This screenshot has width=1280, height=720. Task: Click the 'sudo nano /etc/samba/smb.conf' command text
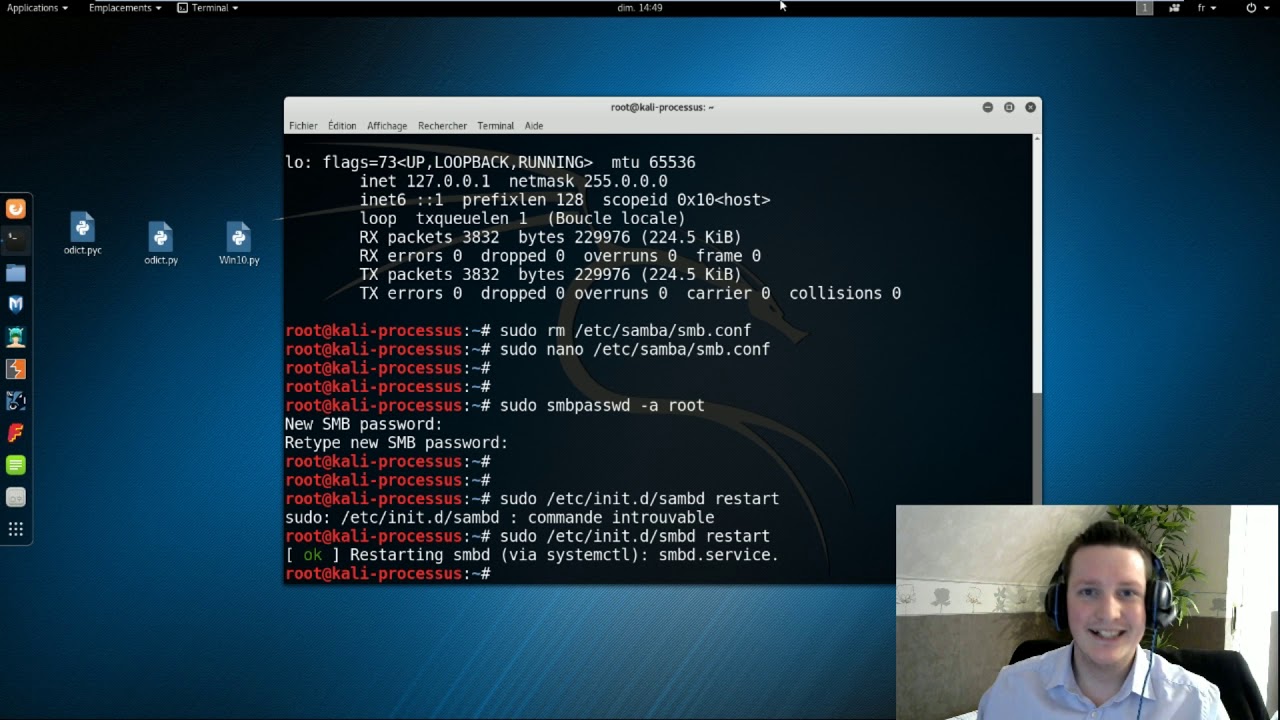coord(635,349)
